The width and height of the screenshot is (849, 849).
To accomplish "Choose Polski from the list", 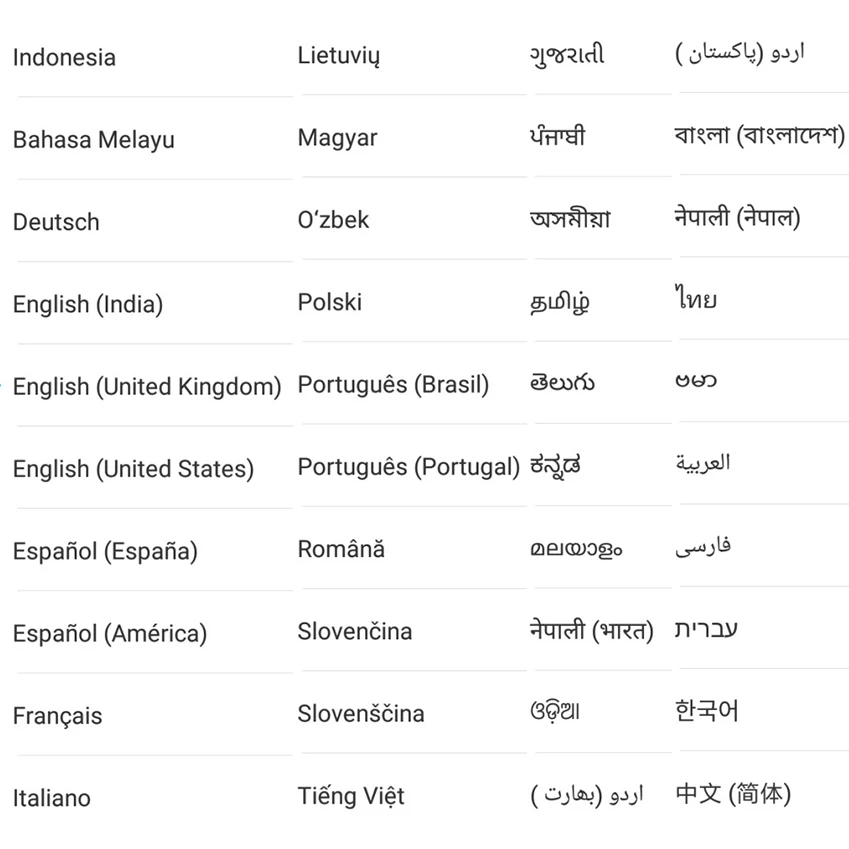I will [x=330, y=302].
